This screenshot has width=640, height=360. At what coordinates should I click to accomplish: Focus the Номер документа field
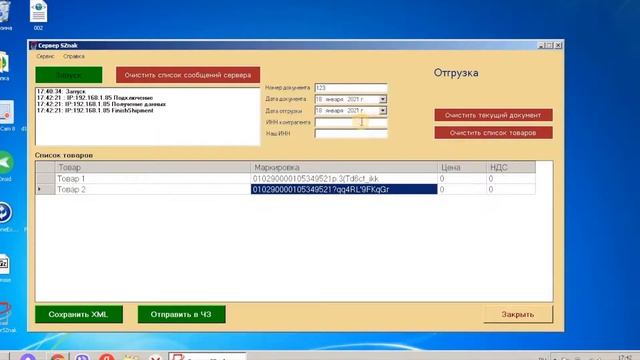coord(351,88)
